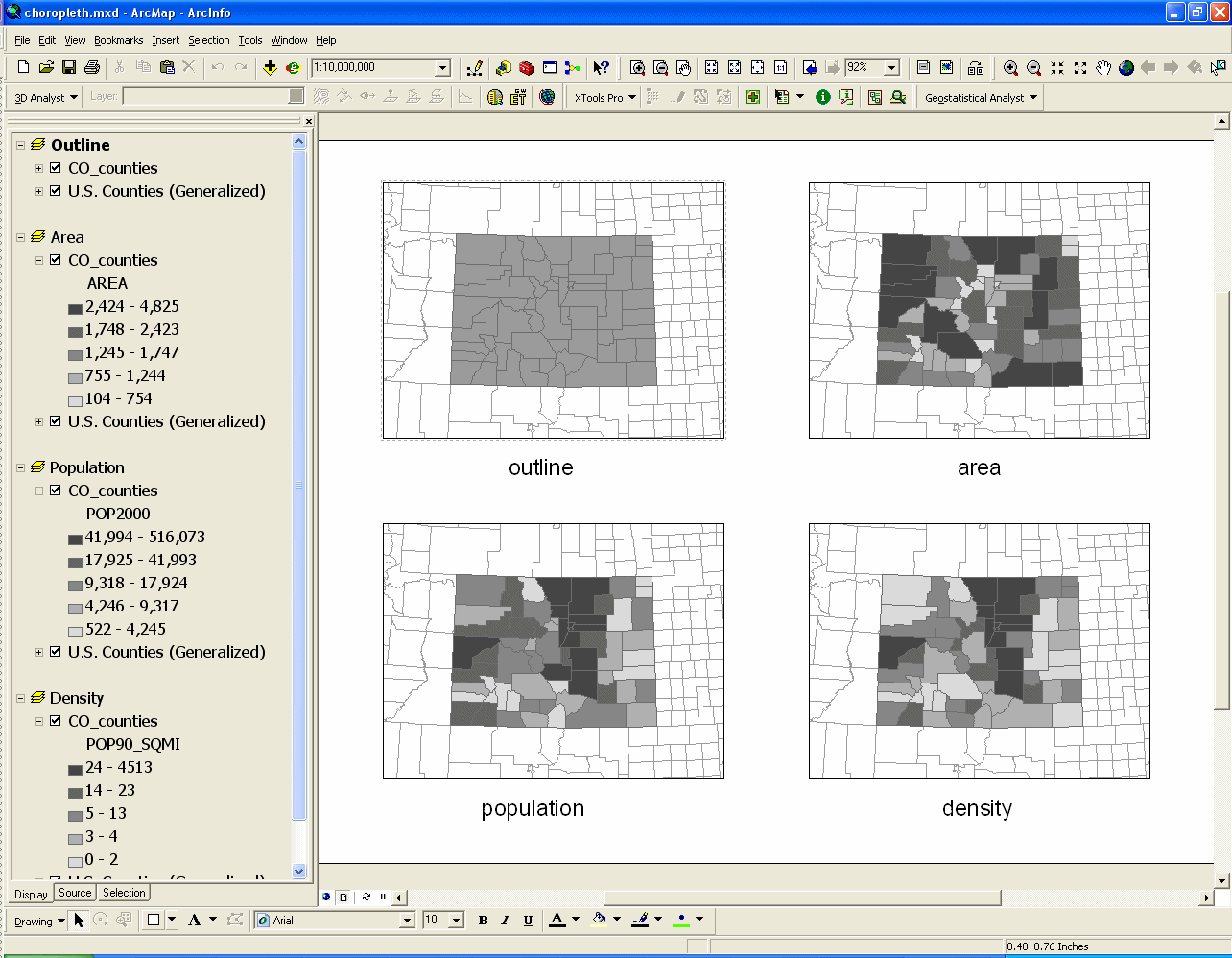Screen dimensions: 1232x958
Task: Click the Add Data toolbar icon
Action: click(x=270, y=67)
